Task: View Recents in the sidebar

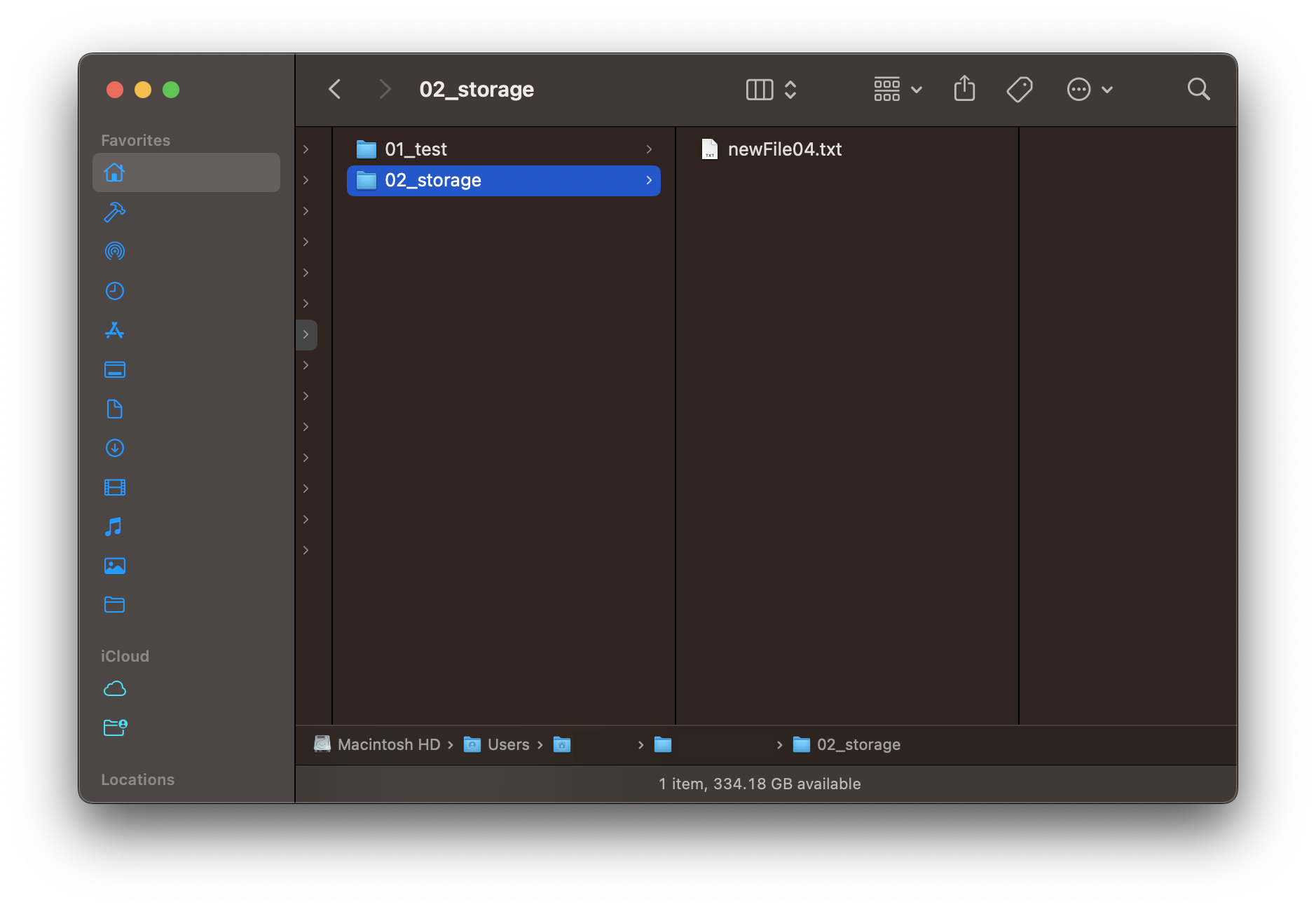Action: [114, 290]
